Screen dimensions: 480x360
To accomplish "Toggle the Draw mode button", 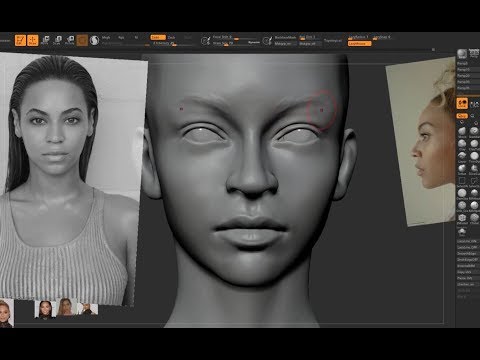I will point(33,40).
